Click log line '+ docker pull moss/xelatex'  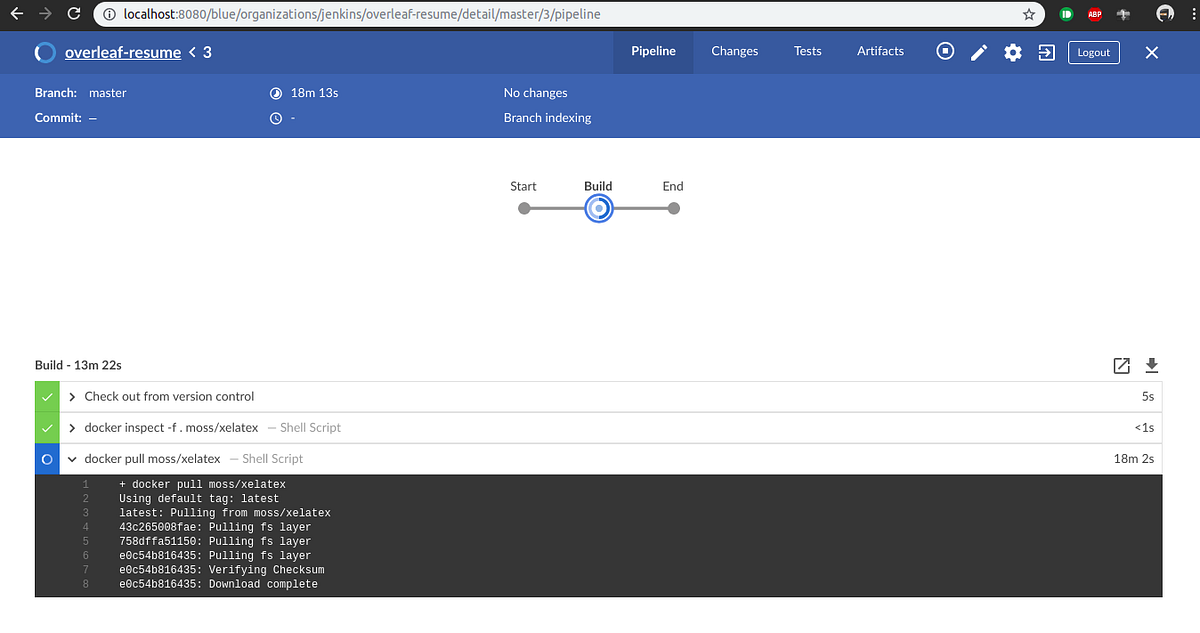(202, 485)
